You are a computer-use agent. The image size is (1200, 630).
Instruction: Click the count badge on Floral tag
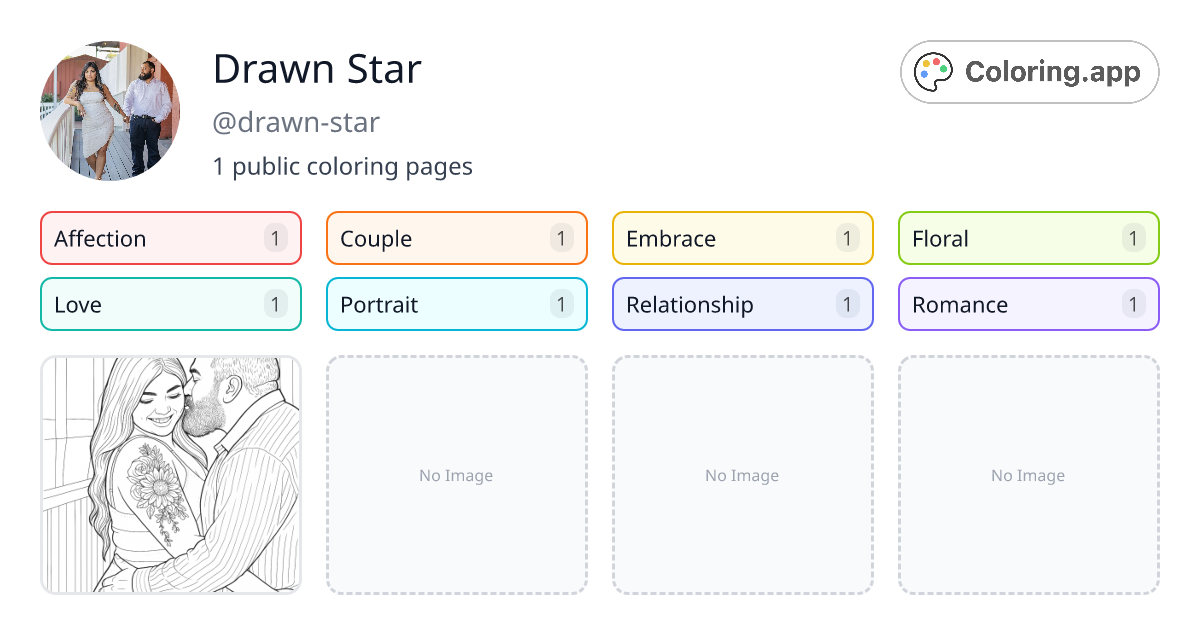(x=1134, y=238)
